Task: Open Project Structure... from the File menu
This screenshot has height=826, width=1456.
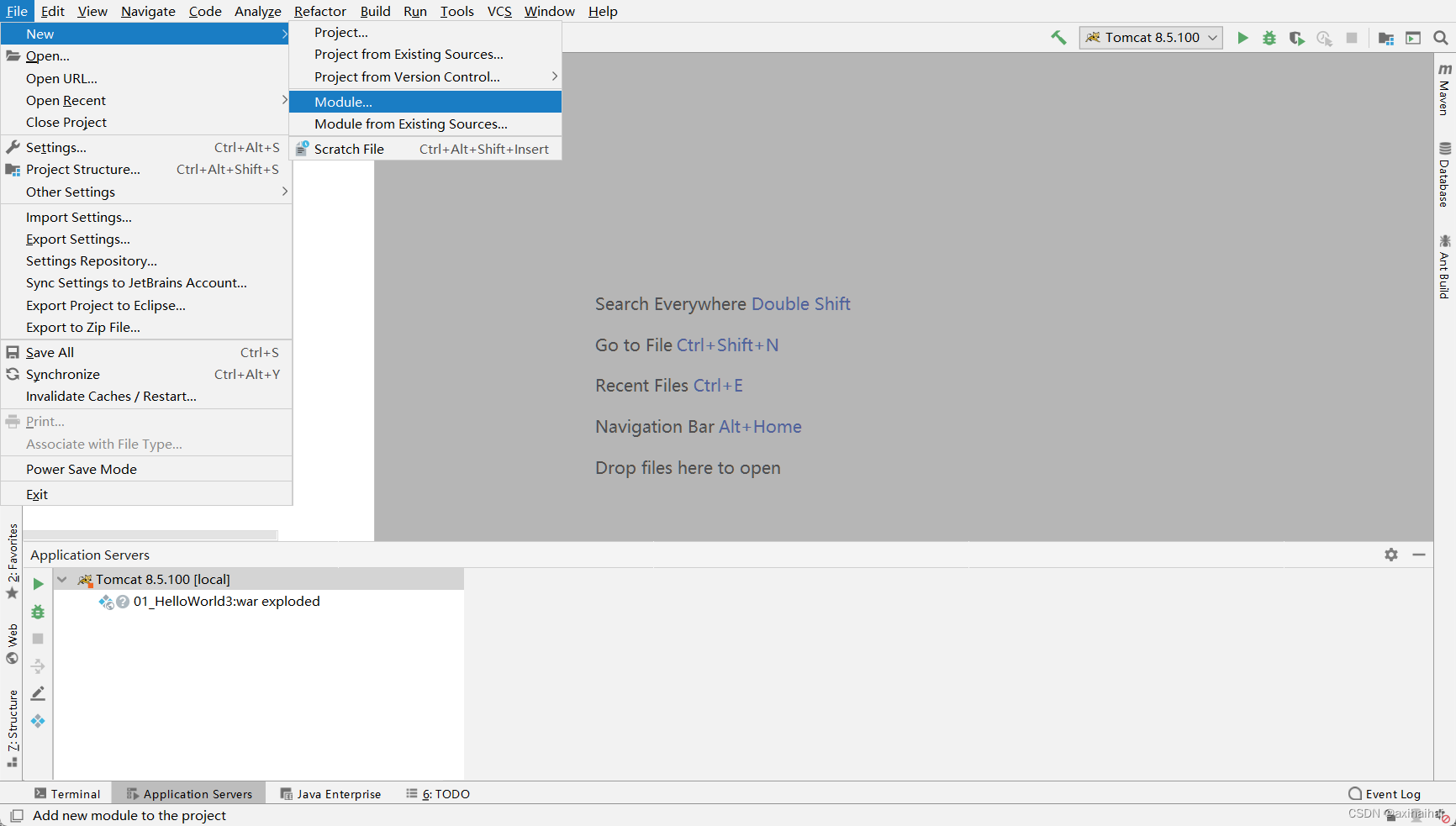Action: tap(146, 169)
